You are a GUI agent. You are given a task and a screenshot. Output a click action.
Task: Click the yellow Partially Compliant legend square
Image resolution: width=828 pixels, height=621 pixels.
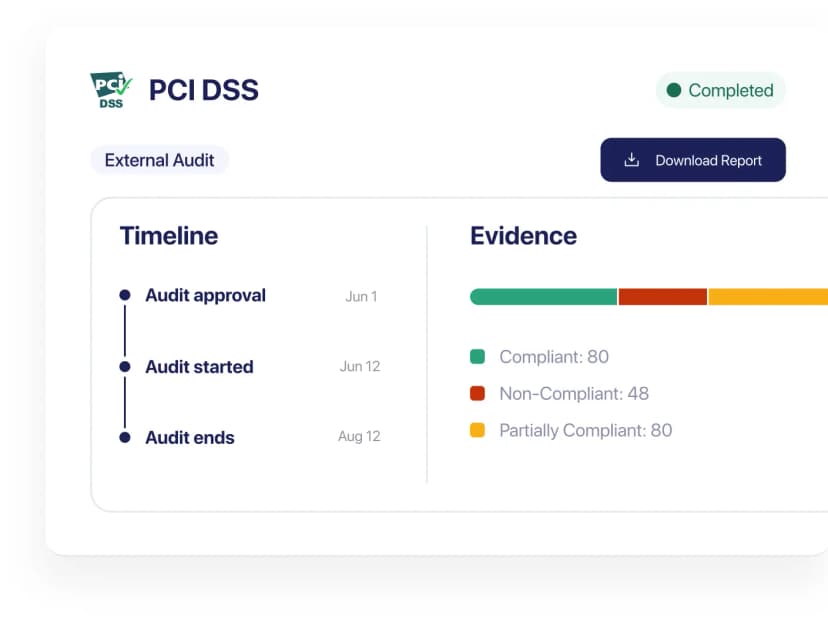[x=478, y=430]
